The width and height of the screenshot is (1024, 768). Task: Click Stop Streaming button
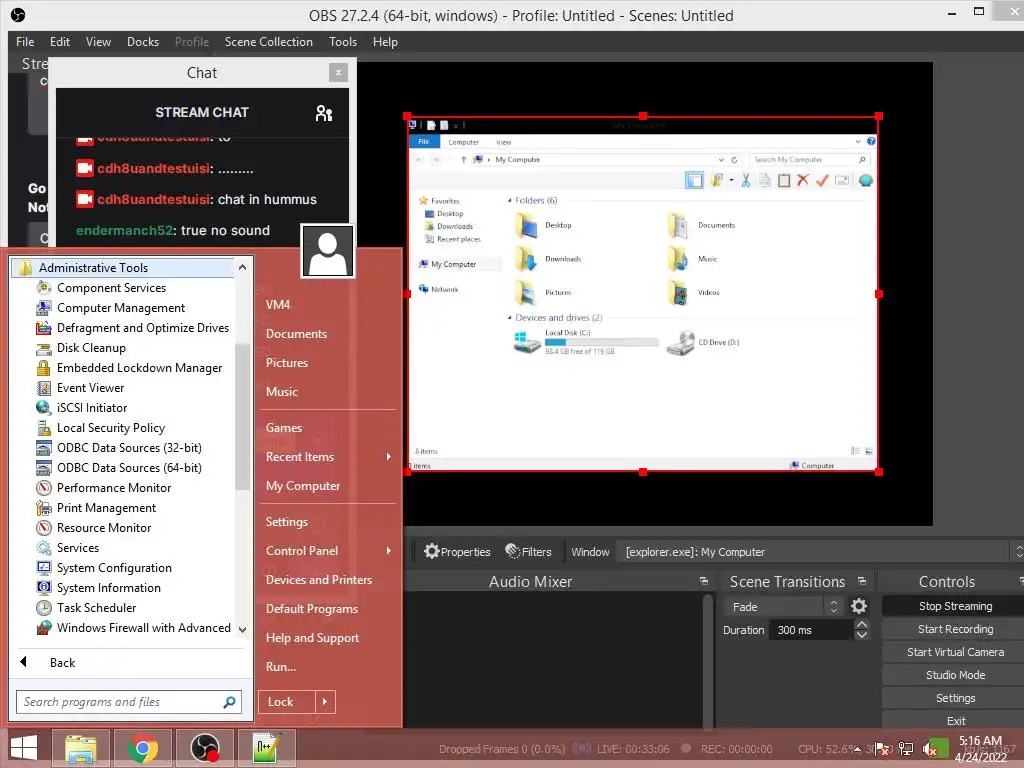[x=955, y=606]
